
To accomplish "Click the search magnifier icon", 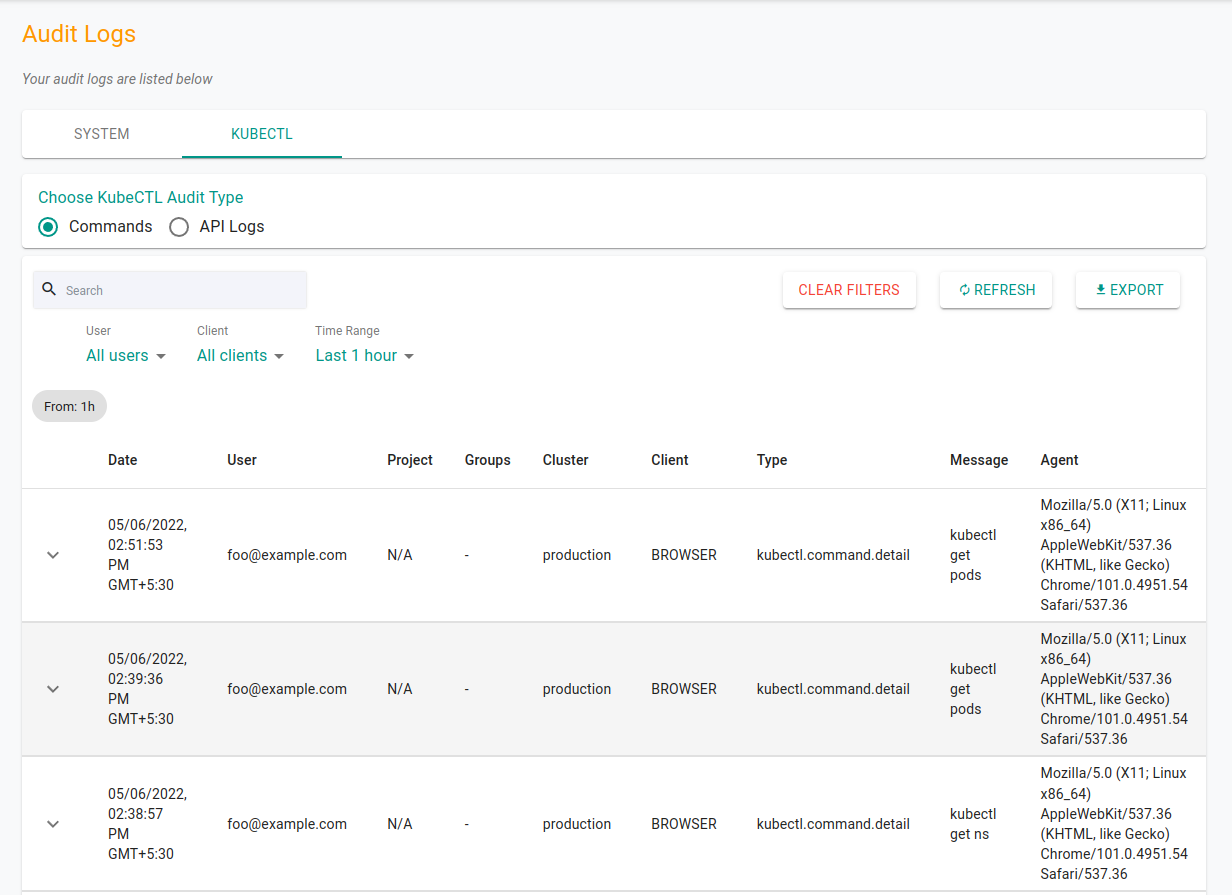I will click(x=49, y=289).
